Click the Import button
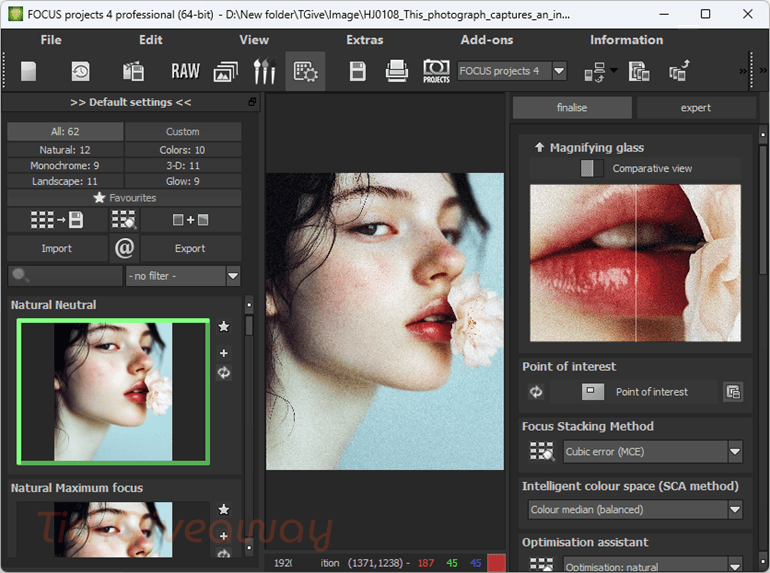Image resolution: width=770 pixels, height=573 pixels. pyautogui.click(x=57, y=248)
